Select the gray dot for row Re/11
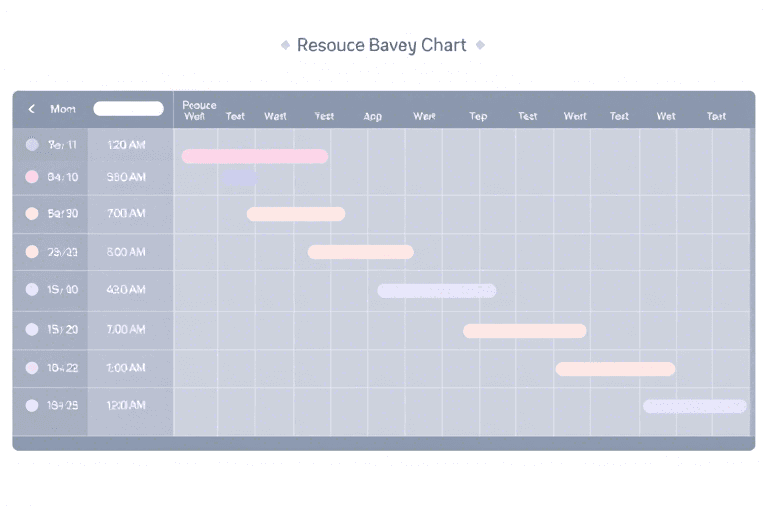 point(32,145)
